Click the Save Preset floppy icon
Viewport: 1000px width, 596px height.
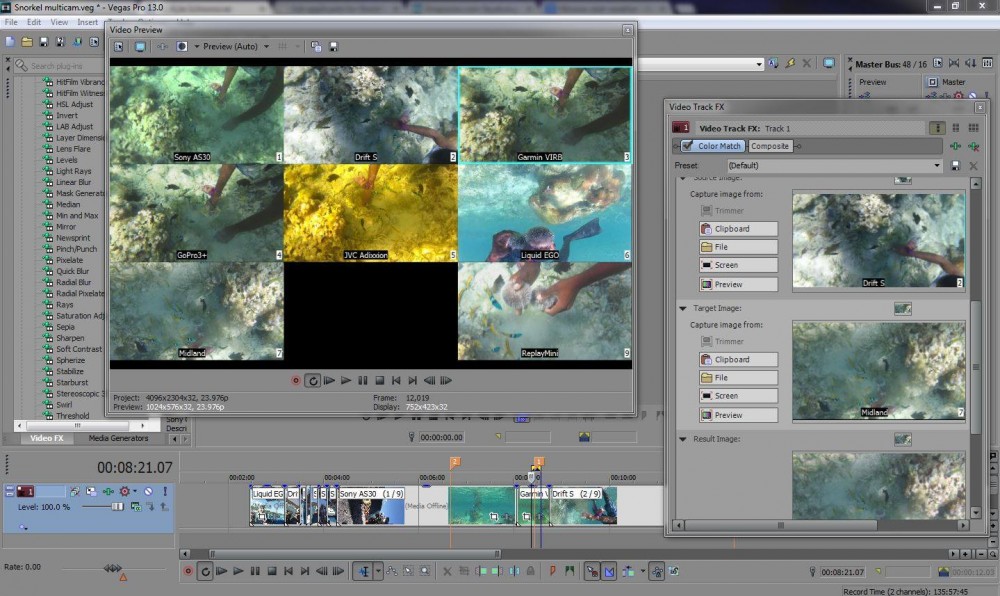coord(956,165)
